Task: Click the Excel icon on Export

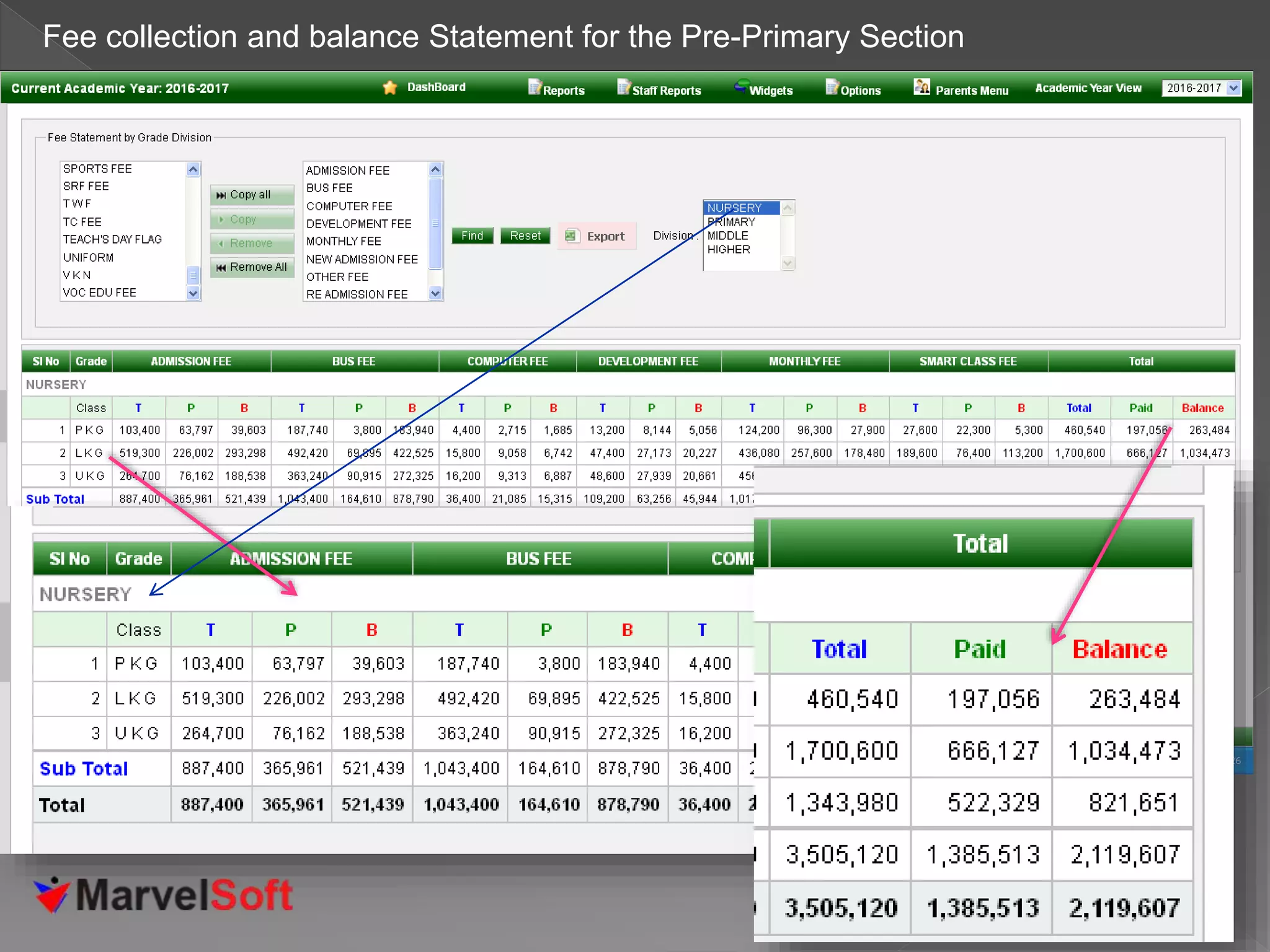Action: tap(571, 236)
